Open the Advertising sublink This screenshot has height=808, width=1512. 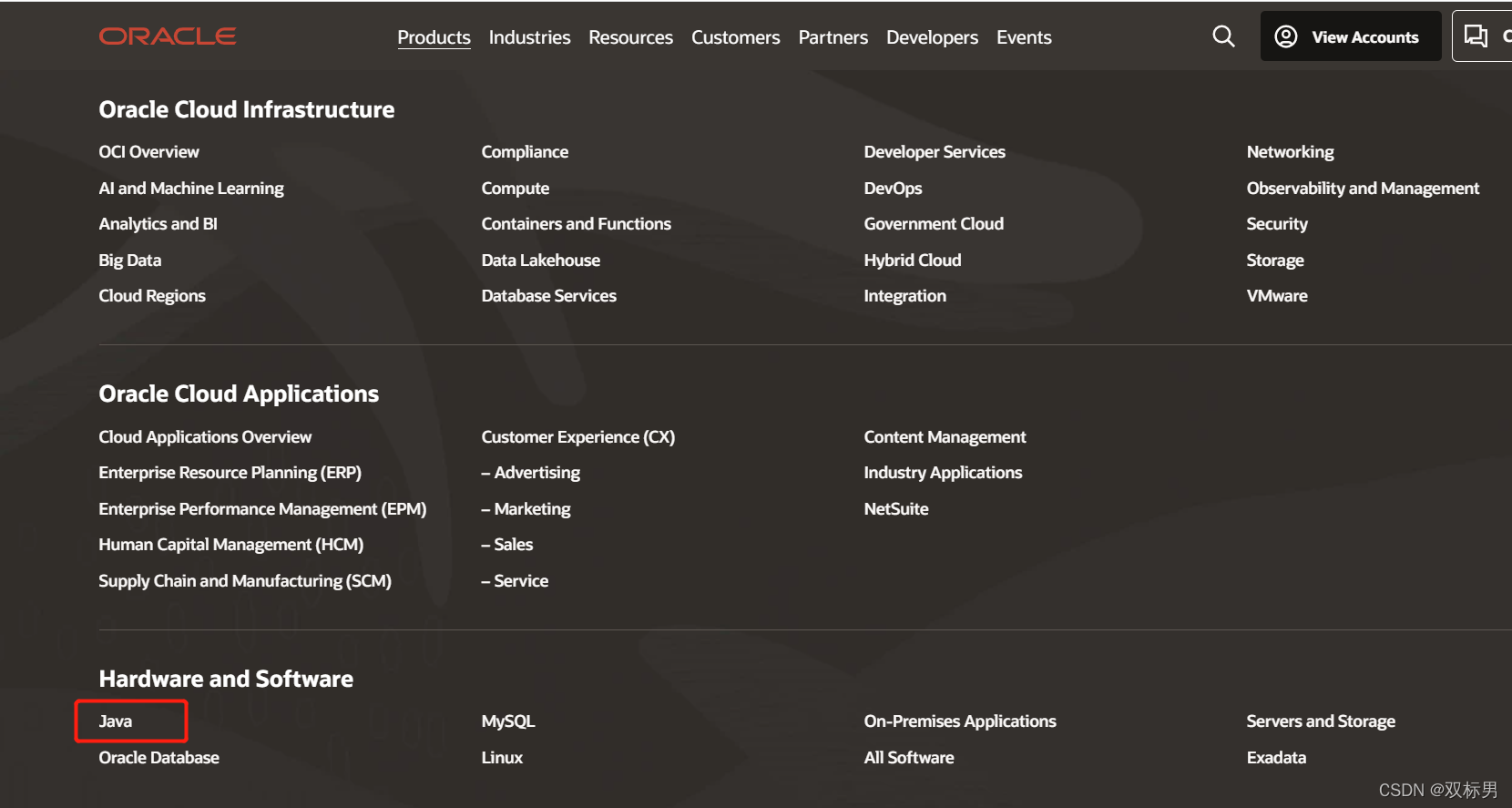530,473
